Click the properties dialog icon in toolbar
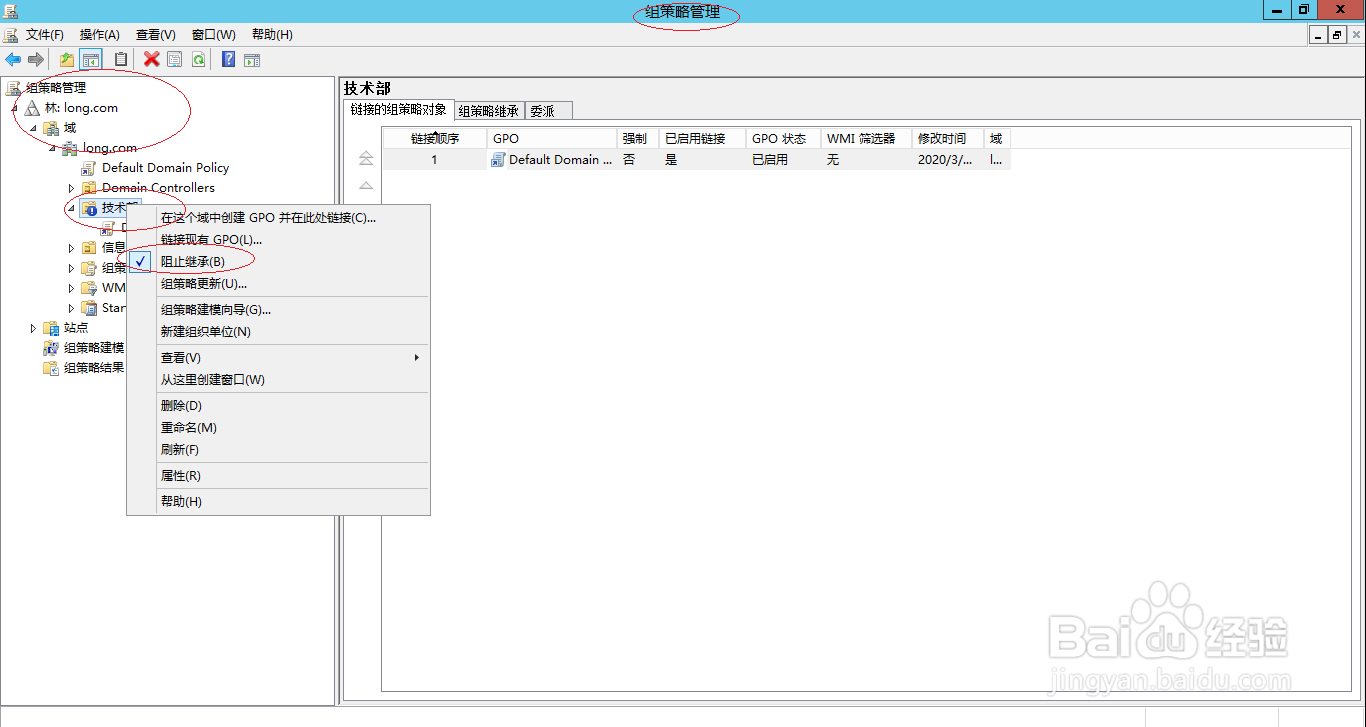Image resolution: width=1366 pixels, height=727 pixels. tap(174, 59)
